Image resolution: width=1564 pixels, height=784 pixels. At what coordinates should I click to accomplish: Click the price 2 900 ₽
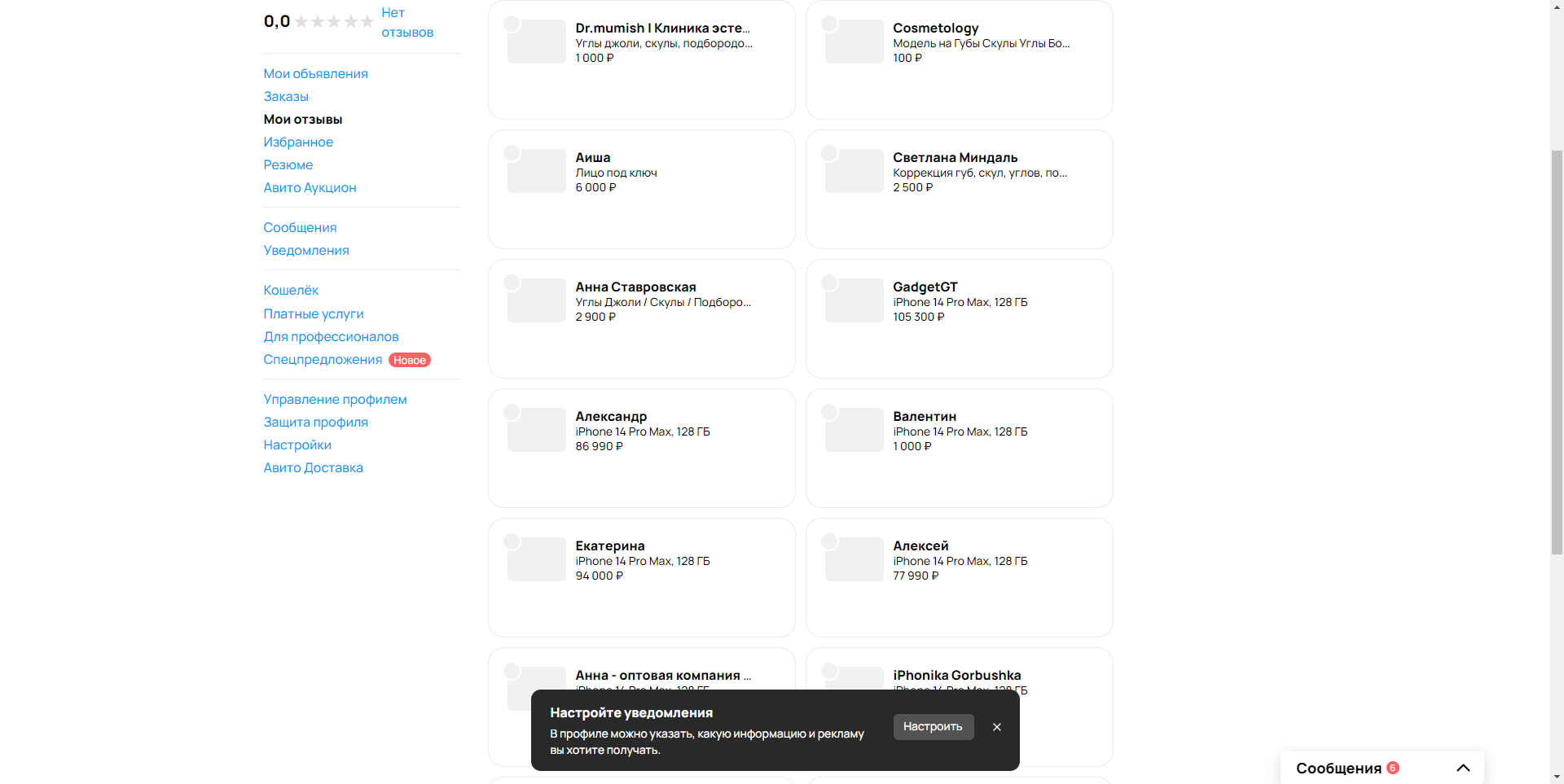(x=595, y=317)
